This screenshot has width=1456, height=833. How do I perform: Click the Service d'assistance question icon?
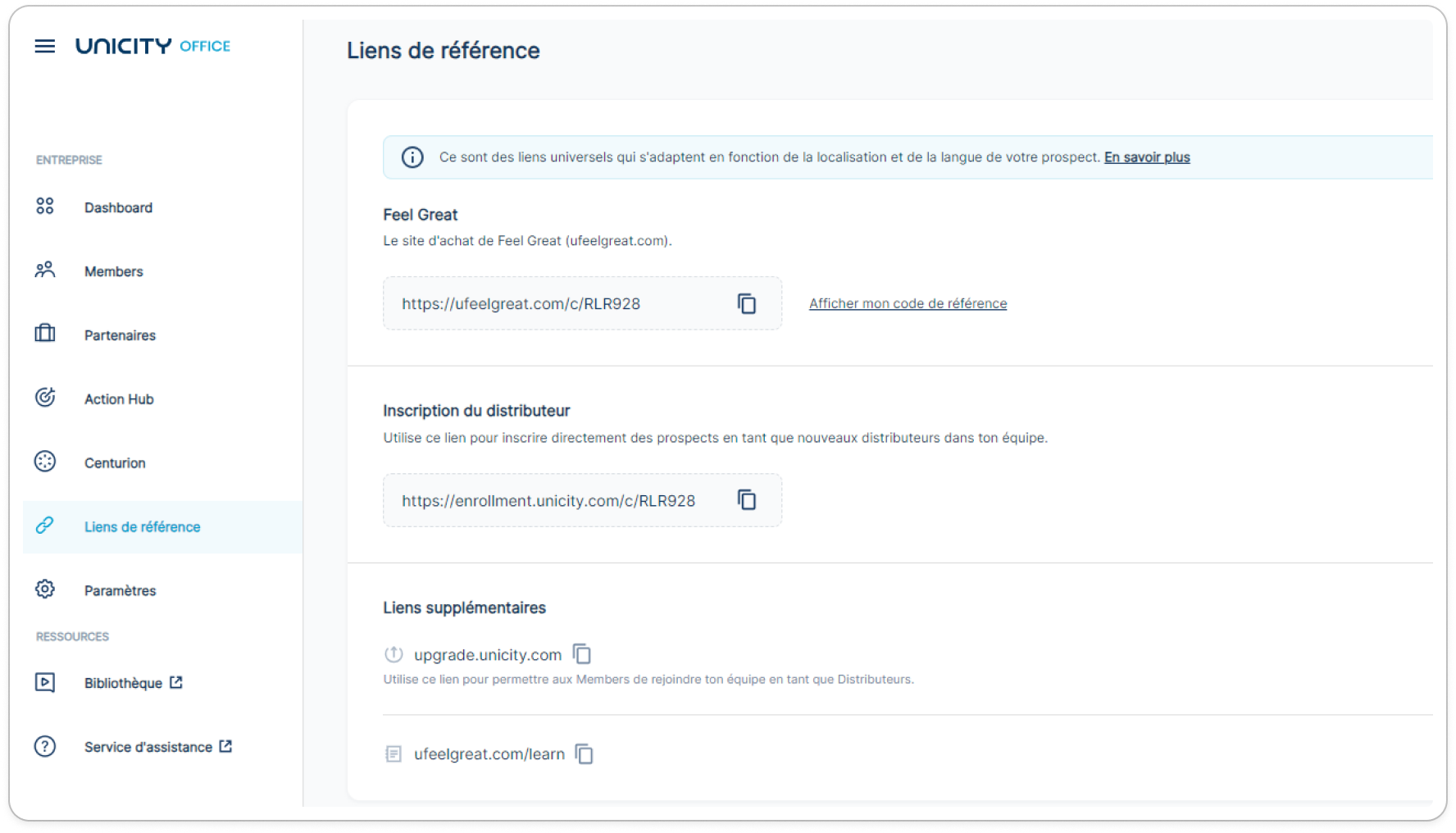coord(45,746)
